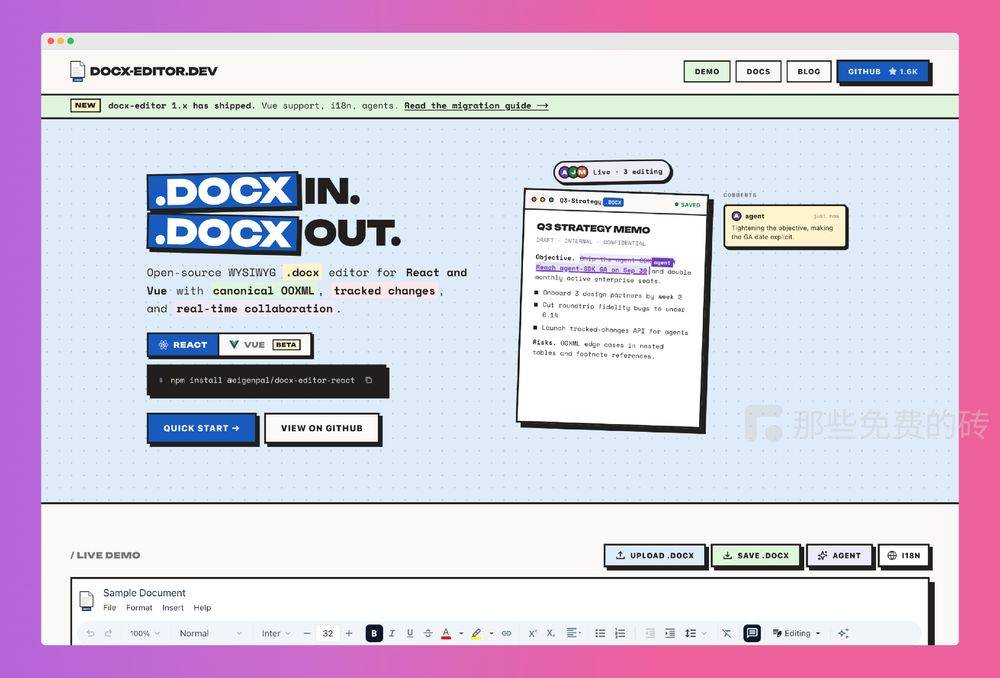The image size is (1000, 678).
Task: Open the File menu in Sample Document
Action: 110,608
